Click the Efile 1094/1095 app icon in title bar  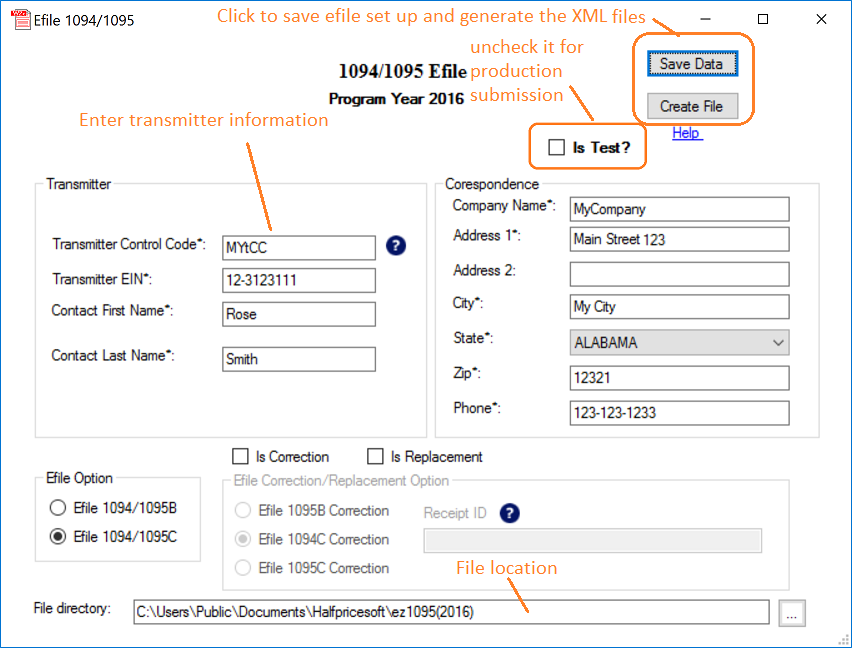(21, 20)
